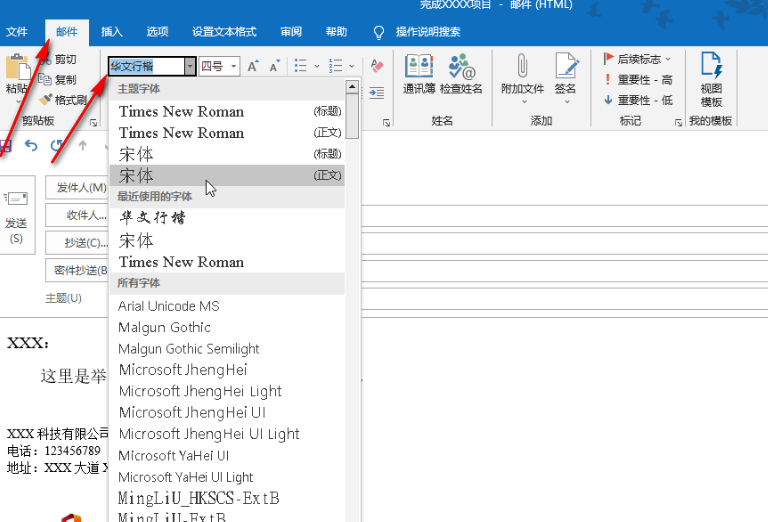Viewport: 768px width, 522px height.
Task: Click the Copy (复制) icon
Action: point(46,79)
